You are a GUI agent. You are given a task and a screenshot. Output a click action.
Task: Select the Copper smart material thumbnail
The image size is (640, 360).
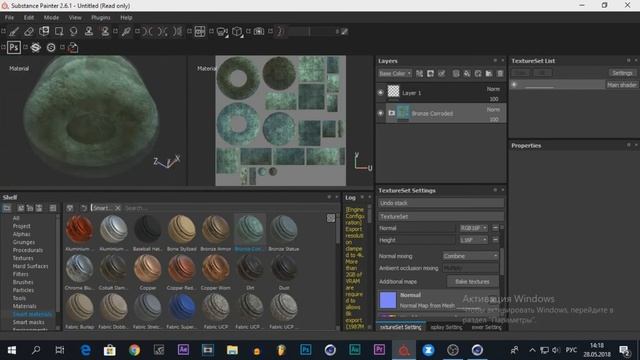[148, 269]
